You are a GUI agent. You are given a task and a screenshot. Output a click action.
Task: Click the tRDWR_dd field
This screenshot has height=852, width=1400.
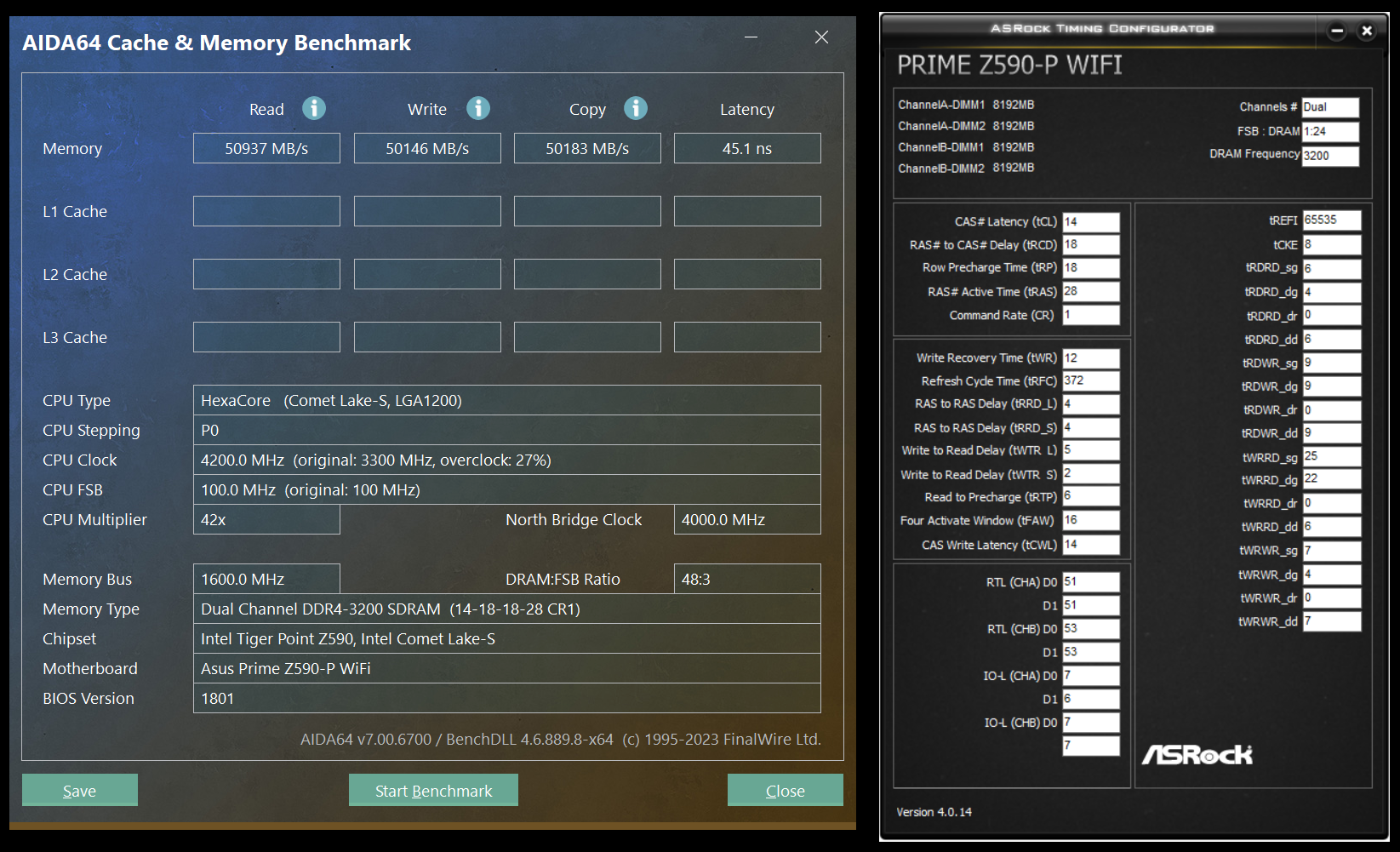[x=1332, y=433]
